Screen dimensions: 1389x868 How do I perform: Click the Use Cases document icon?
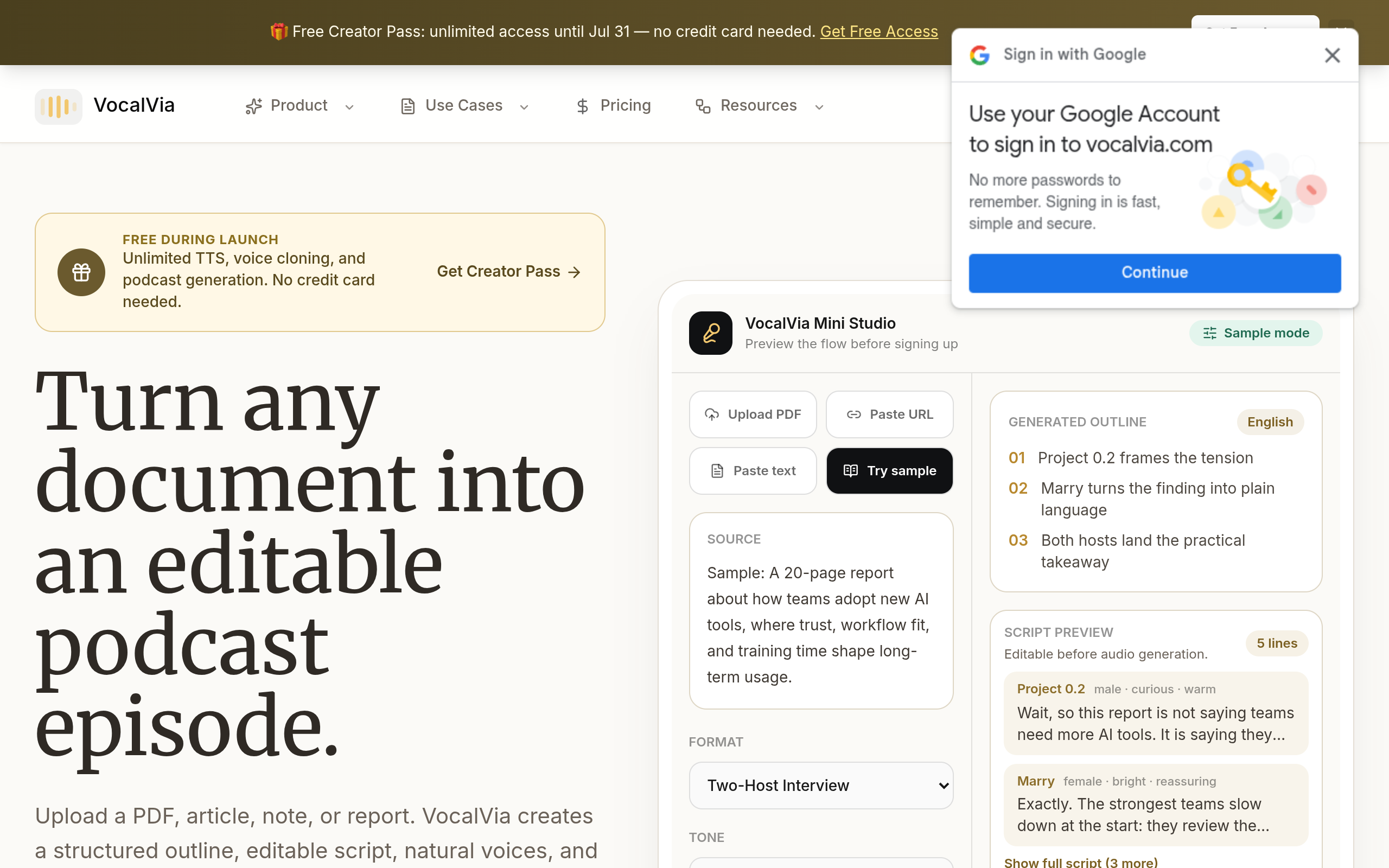407,106
